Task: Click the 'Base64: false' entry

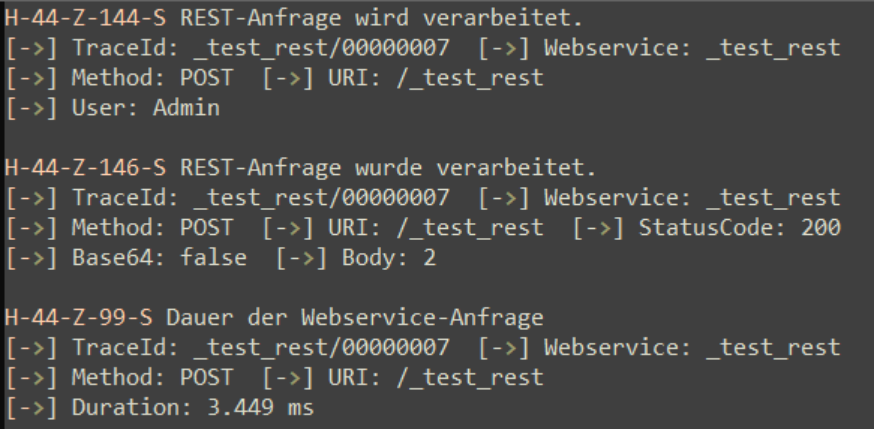Action: click(159, 257)
